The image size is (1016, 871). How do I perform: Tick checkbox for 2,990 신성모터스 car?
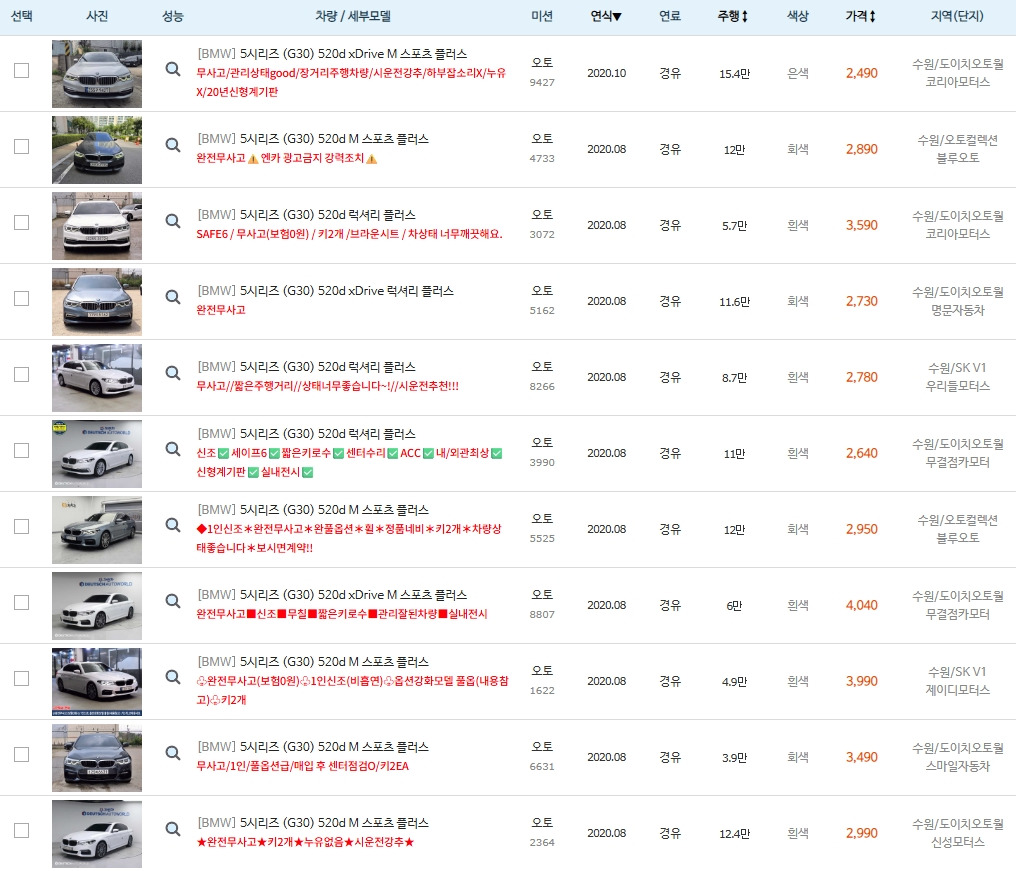[x=21, y=830]
